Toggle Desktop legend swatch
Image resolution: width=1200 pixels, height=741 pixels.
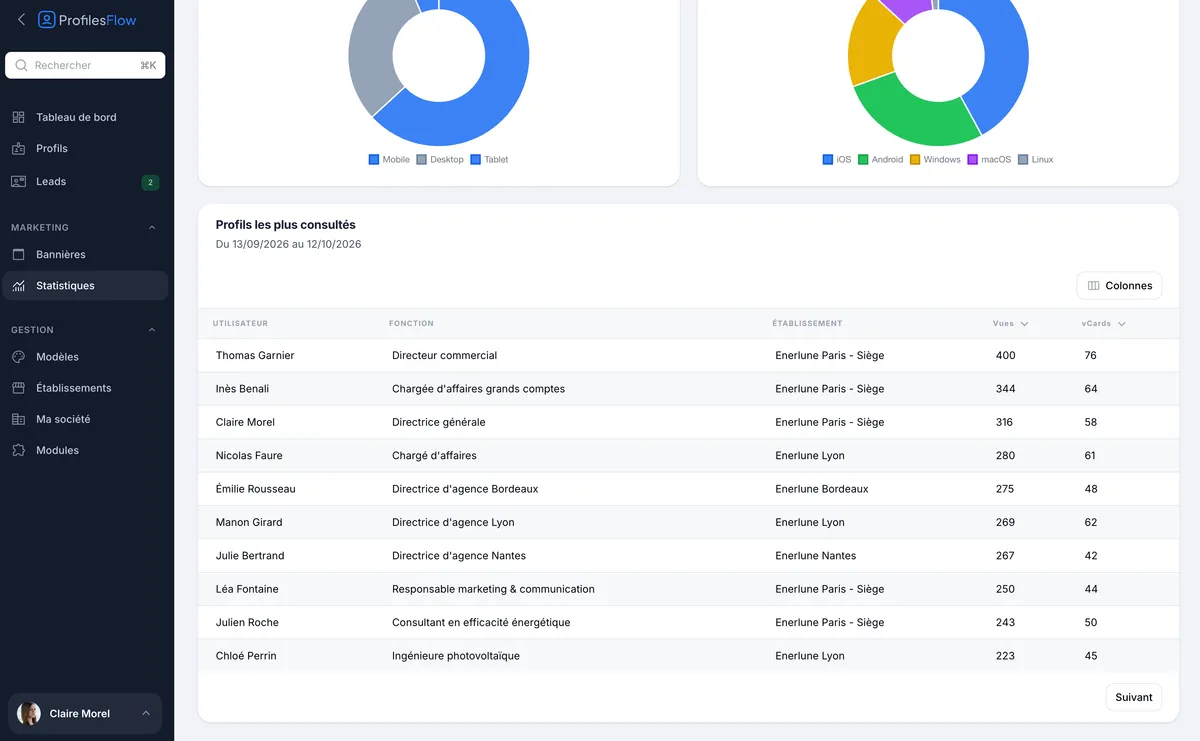pos(422,160)
